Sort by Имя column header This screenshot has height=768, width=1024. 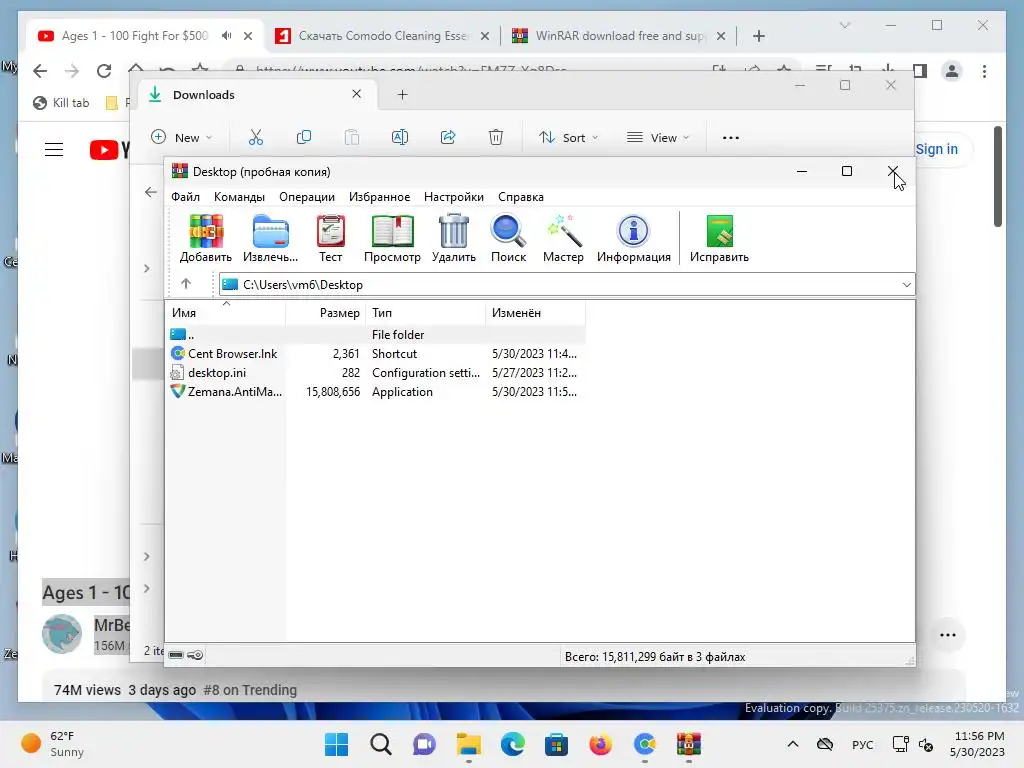pyautogui.click(x=225, y=313)
